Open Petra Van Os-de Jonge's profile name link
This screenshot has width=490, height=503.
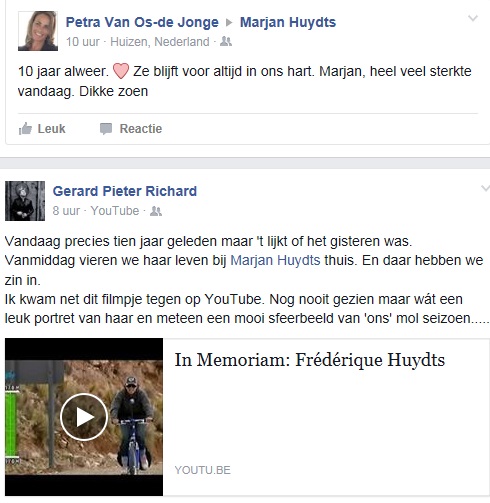(x=142, y=22)
